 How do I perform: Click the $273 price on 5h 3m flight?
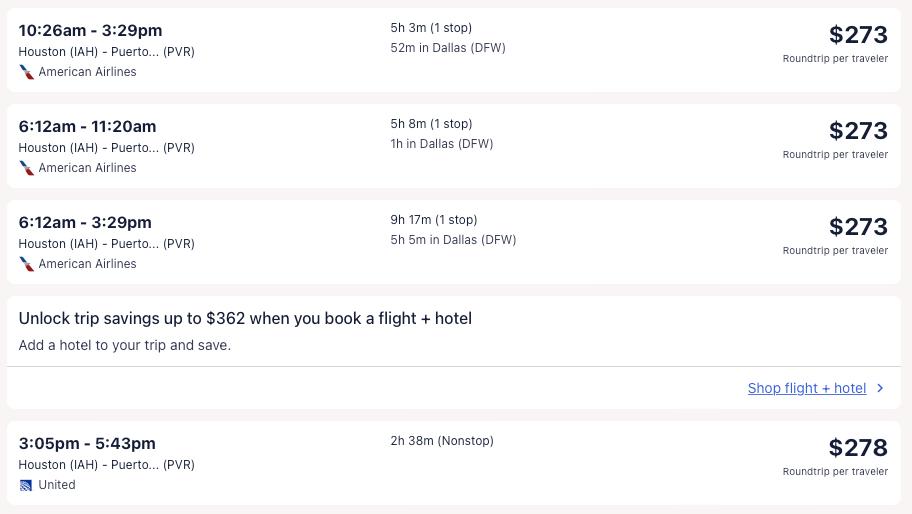857,35
